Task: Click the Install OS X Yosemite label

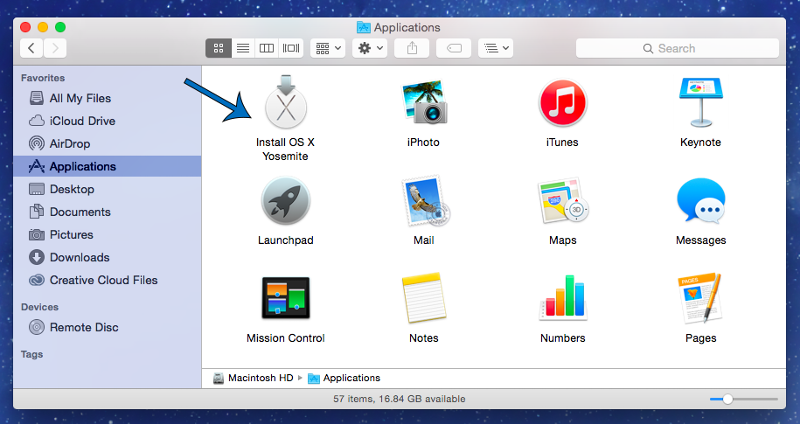Action: point(286,149)
